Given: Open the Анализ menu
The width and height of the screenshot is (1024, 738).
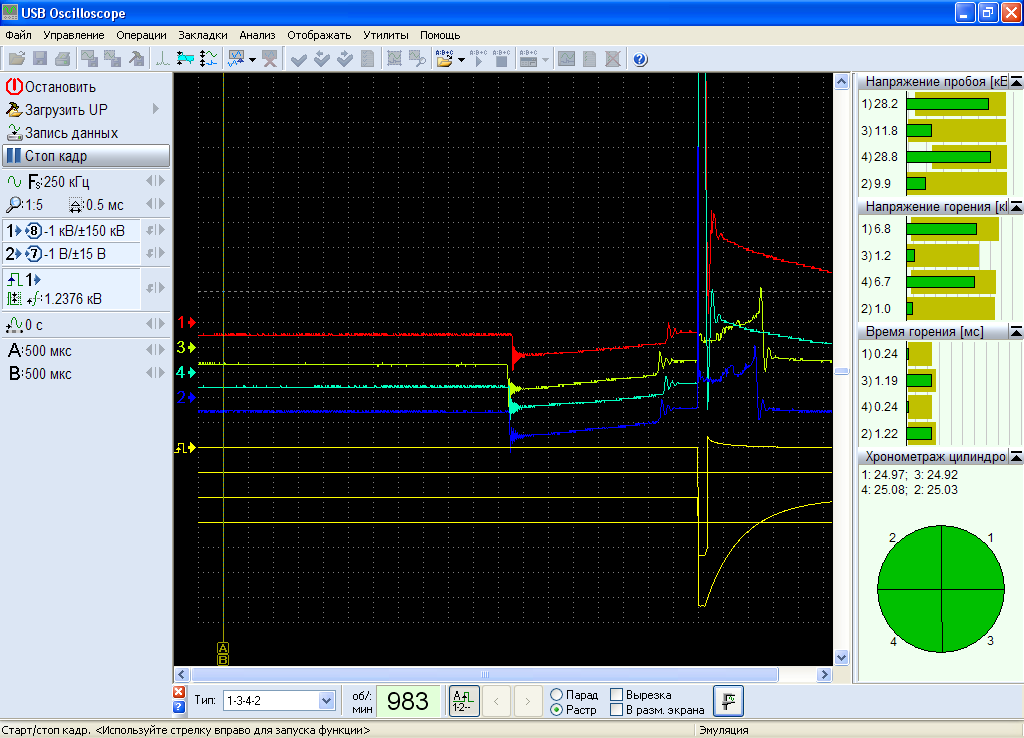Looking at the screenshot, I should [257, 35].
